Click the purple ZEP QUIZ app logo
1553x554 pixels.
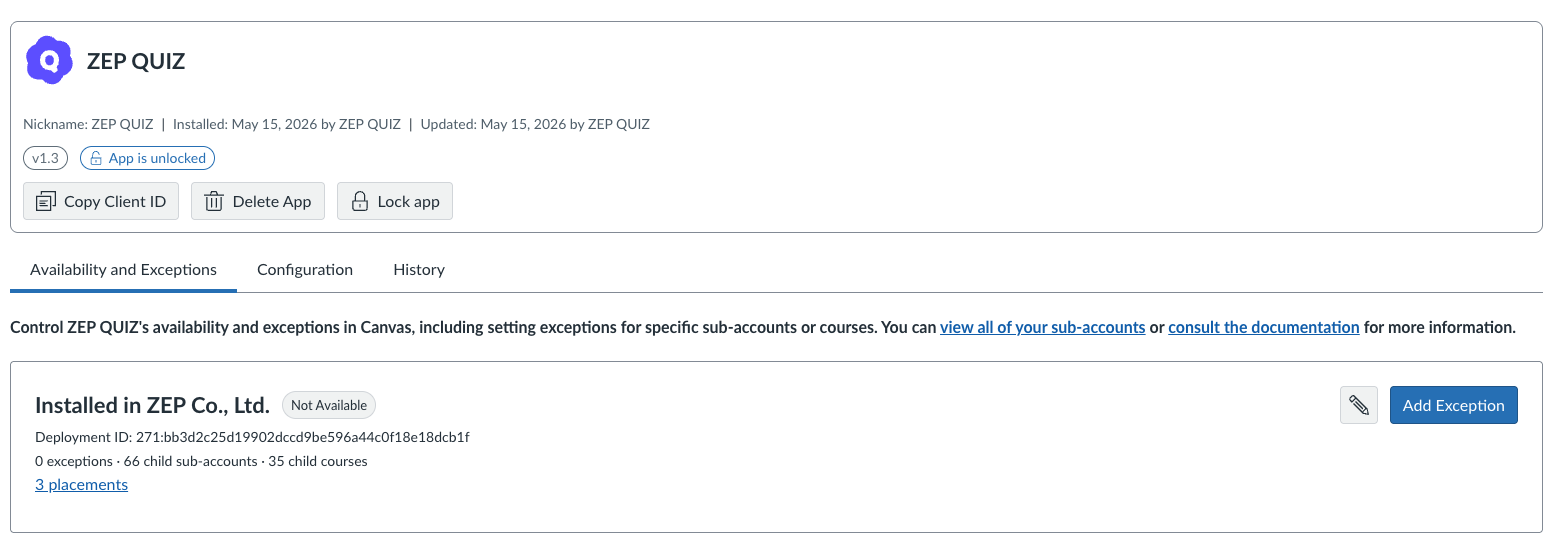[x=49, y=61]
